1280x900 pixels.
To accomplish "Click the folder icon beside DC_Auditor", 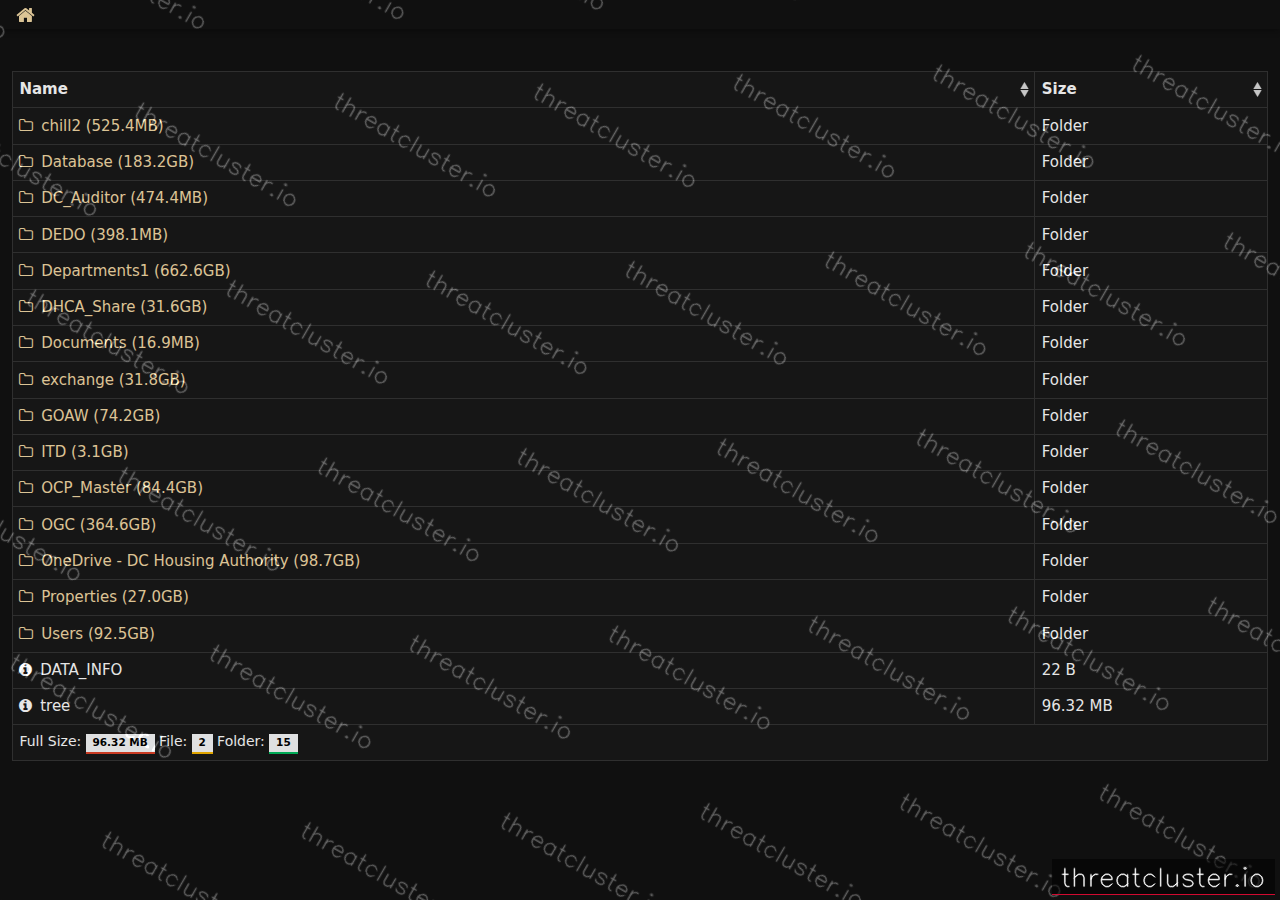I will pyautogui.click(x=26, y=198).
